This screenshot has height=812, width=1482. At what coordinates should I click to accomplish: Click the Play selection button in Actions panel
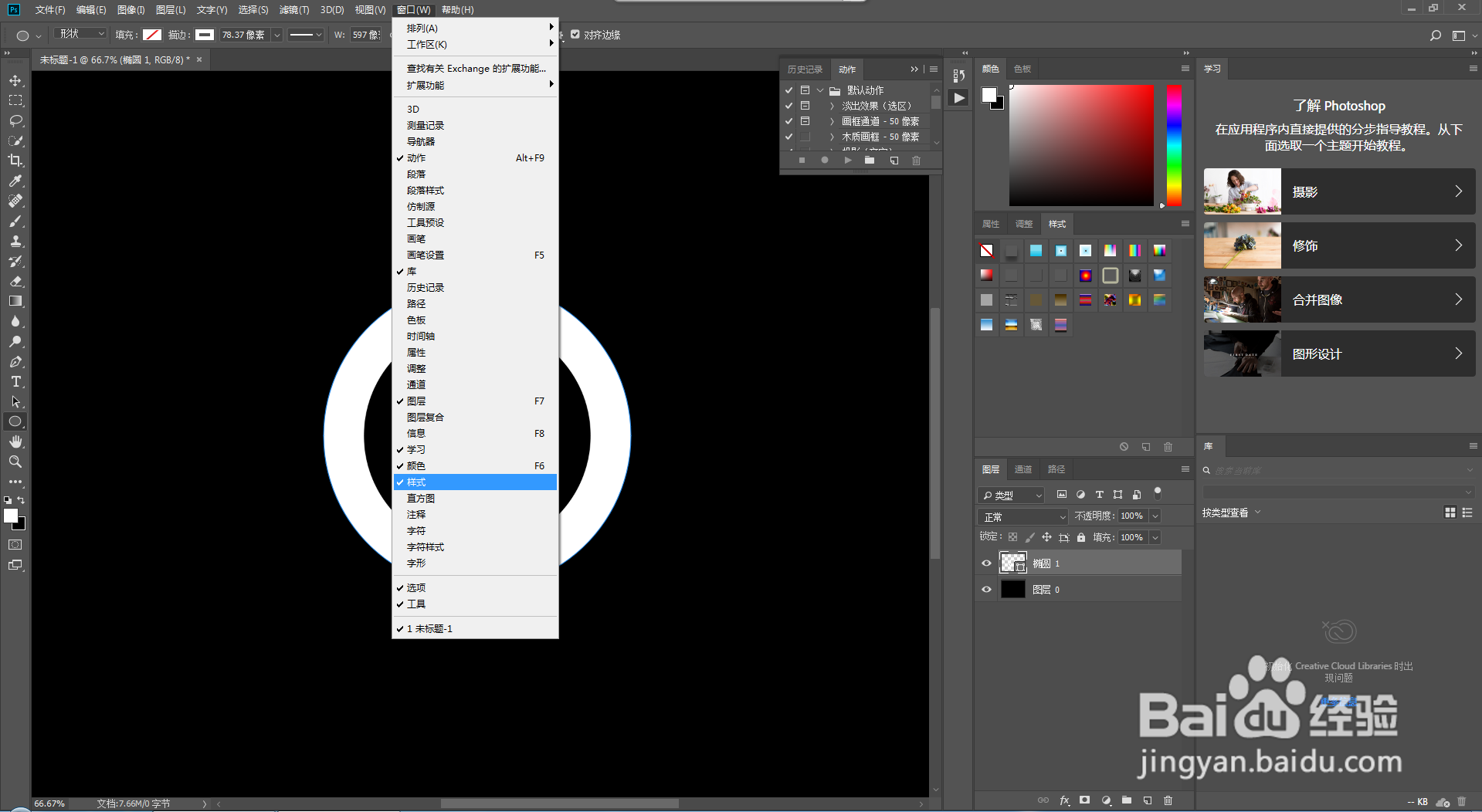(848, 161)
